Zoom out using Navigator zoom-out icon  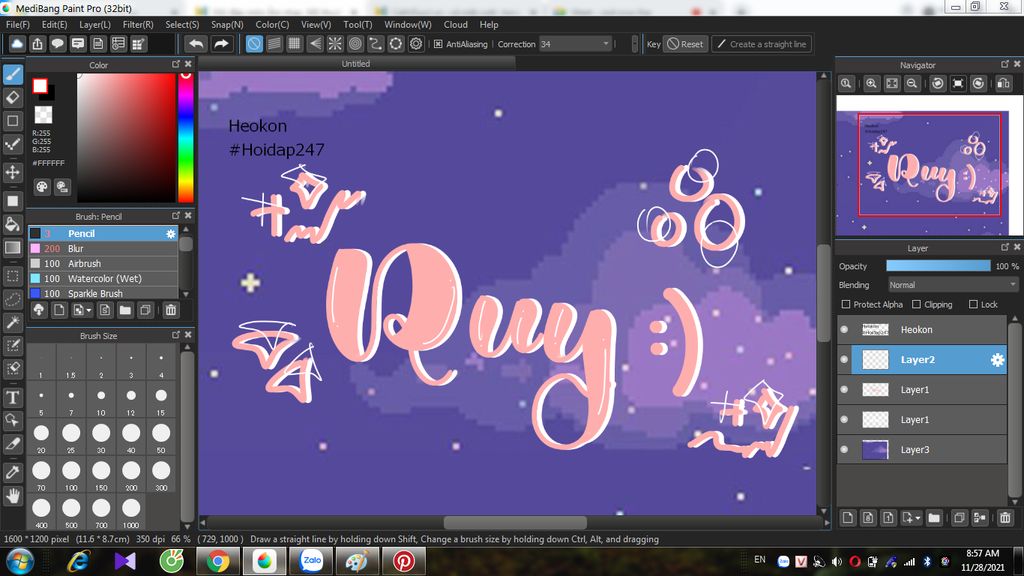click(912, 84)
